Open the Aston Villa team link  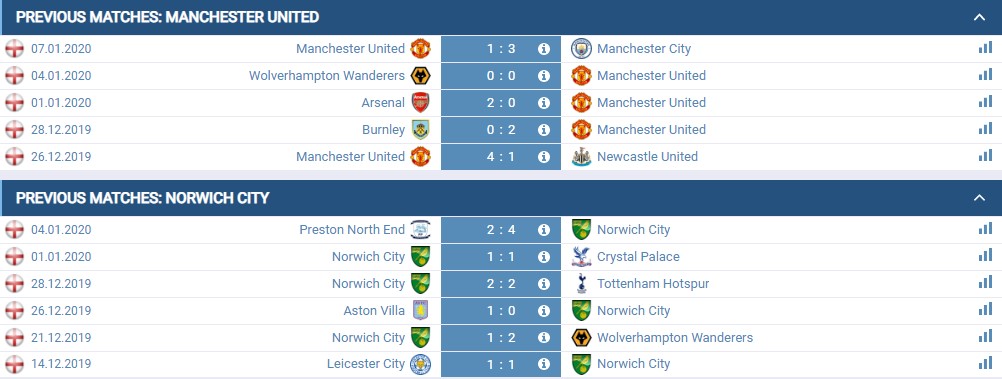374,311
